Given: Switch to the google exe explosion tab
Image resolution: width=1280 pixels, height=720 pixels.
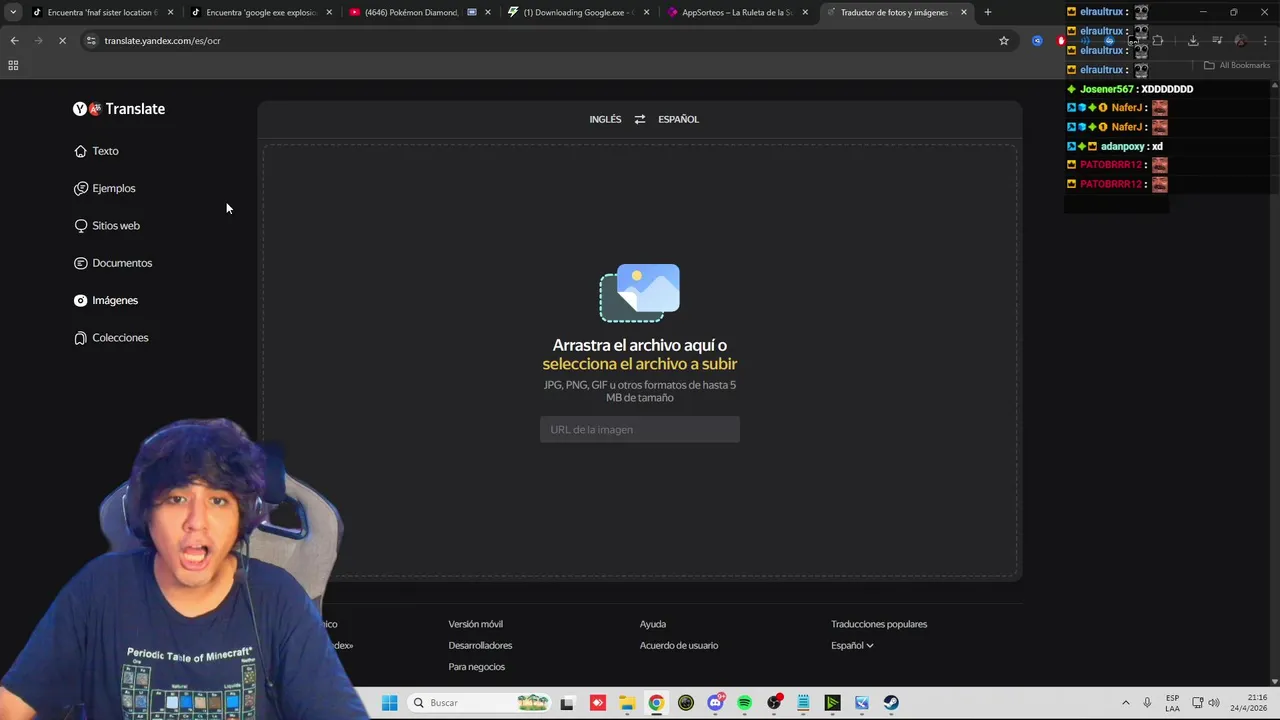Looking at the screenshot, I should [x=261, y=12].
